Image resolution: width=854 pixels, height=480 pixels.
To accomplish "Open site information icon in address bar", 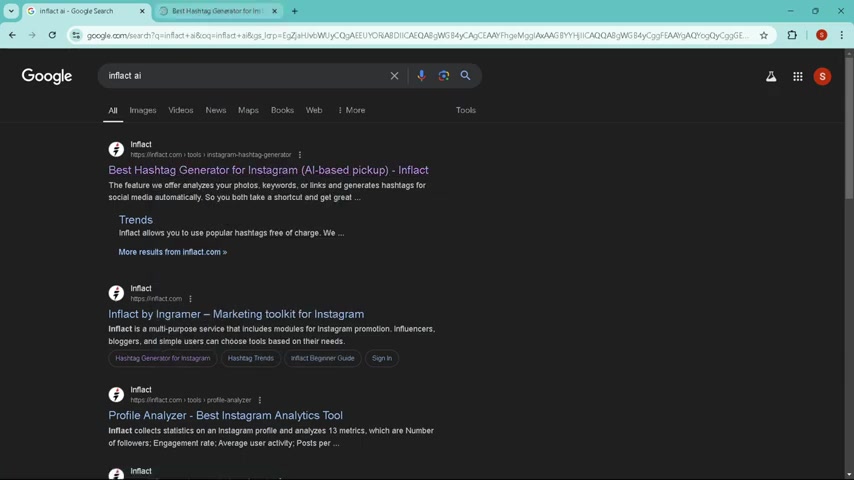I will click(x=76, y=35).
